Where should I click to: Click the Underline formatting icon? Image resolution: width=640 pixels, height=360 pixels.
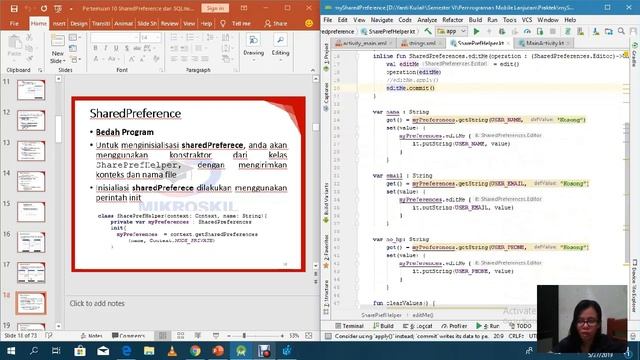pos(116,48)
